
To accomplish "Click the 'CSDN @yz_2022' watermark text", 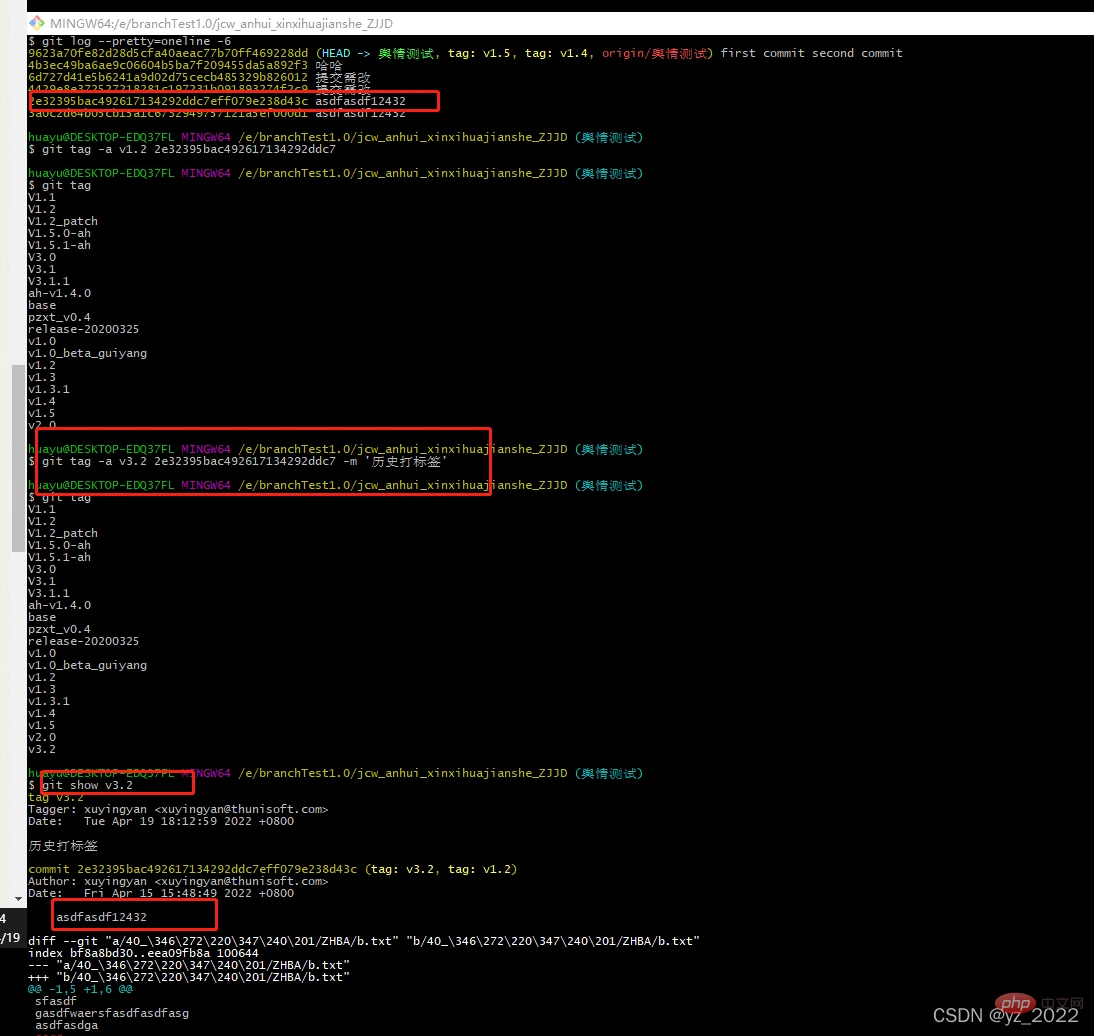I will 1006,1016.
